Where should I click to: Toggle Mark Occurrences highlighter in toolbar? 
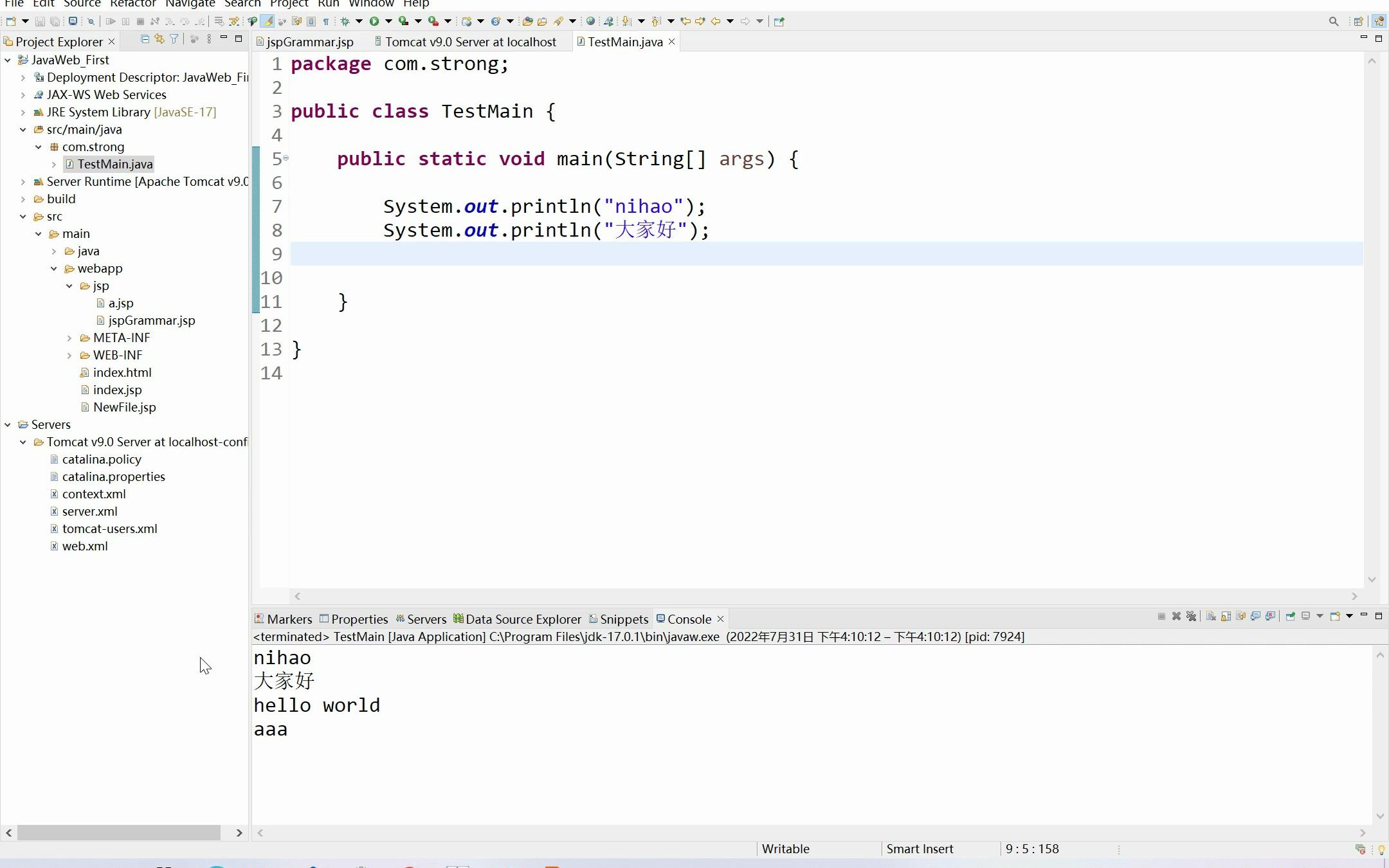268,21
